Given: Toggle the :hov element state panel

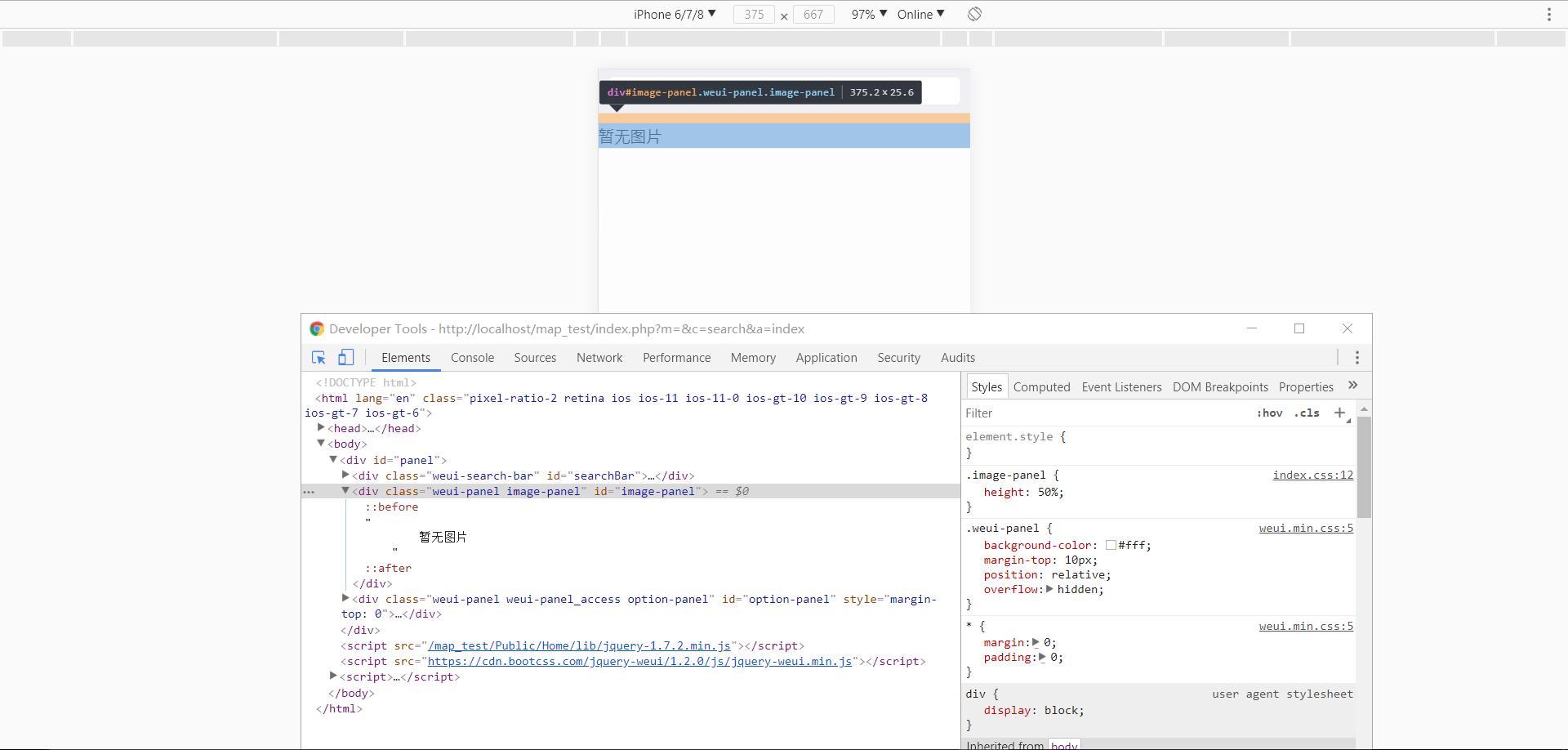Looking at the screenshot, I should (1270, 413).
